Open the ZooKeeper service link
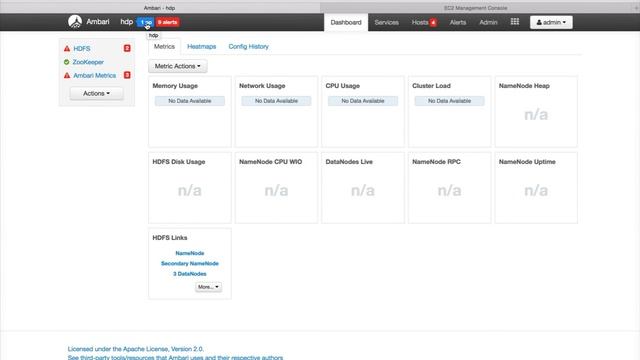 pyautogui.click(x=88, y=62)
